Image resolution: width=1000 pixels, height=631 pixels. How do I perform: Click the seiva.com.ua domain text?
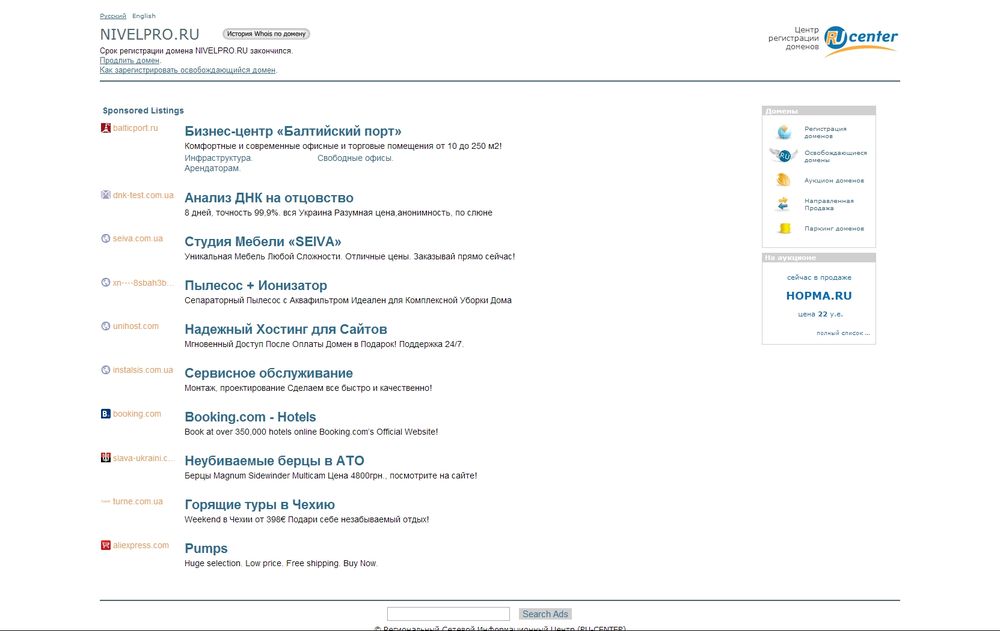pos(138,239)
